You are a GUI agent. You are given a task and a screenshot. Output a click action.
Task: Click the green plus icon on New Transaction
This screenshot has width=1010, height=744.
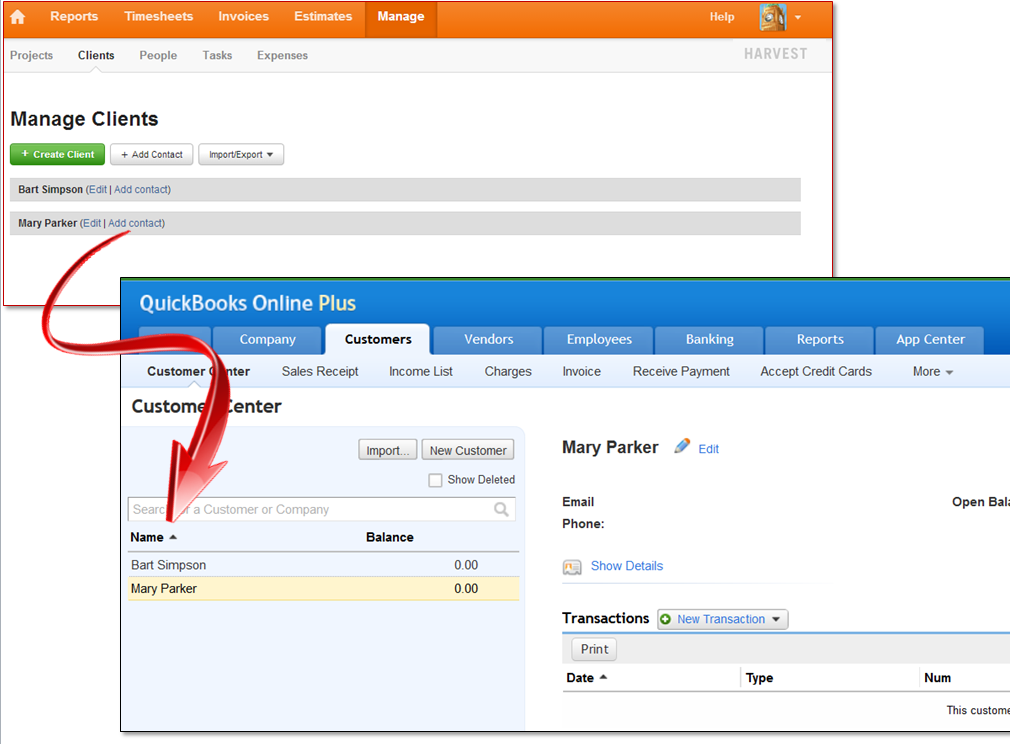666,619
